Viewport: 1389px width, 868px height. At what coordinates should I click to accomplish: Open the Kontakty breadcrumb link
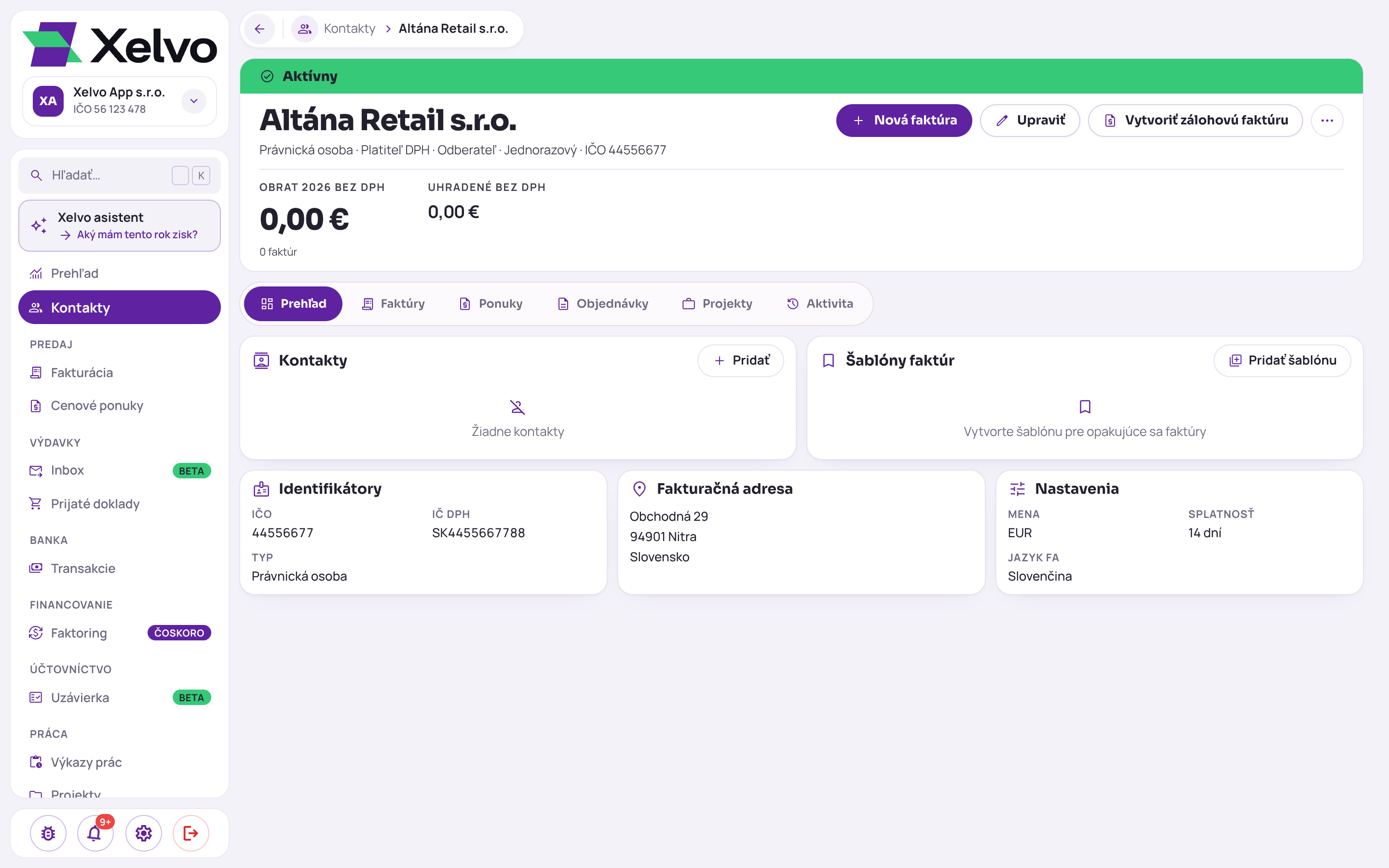click(x=349, y=29)
